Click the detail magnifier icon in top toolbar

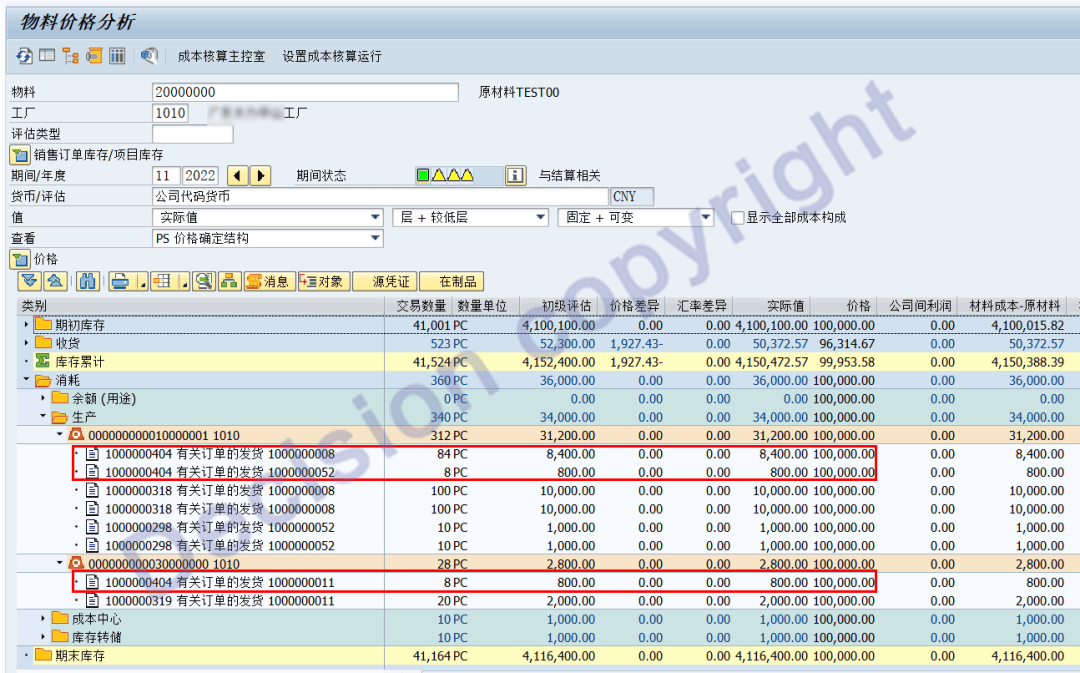coord(149,55)
